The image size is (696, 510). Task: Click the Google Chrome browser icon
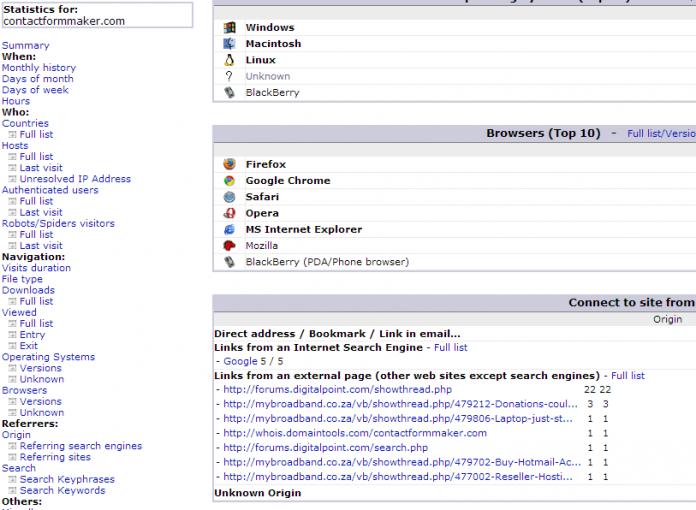click(x=229, y=181)
